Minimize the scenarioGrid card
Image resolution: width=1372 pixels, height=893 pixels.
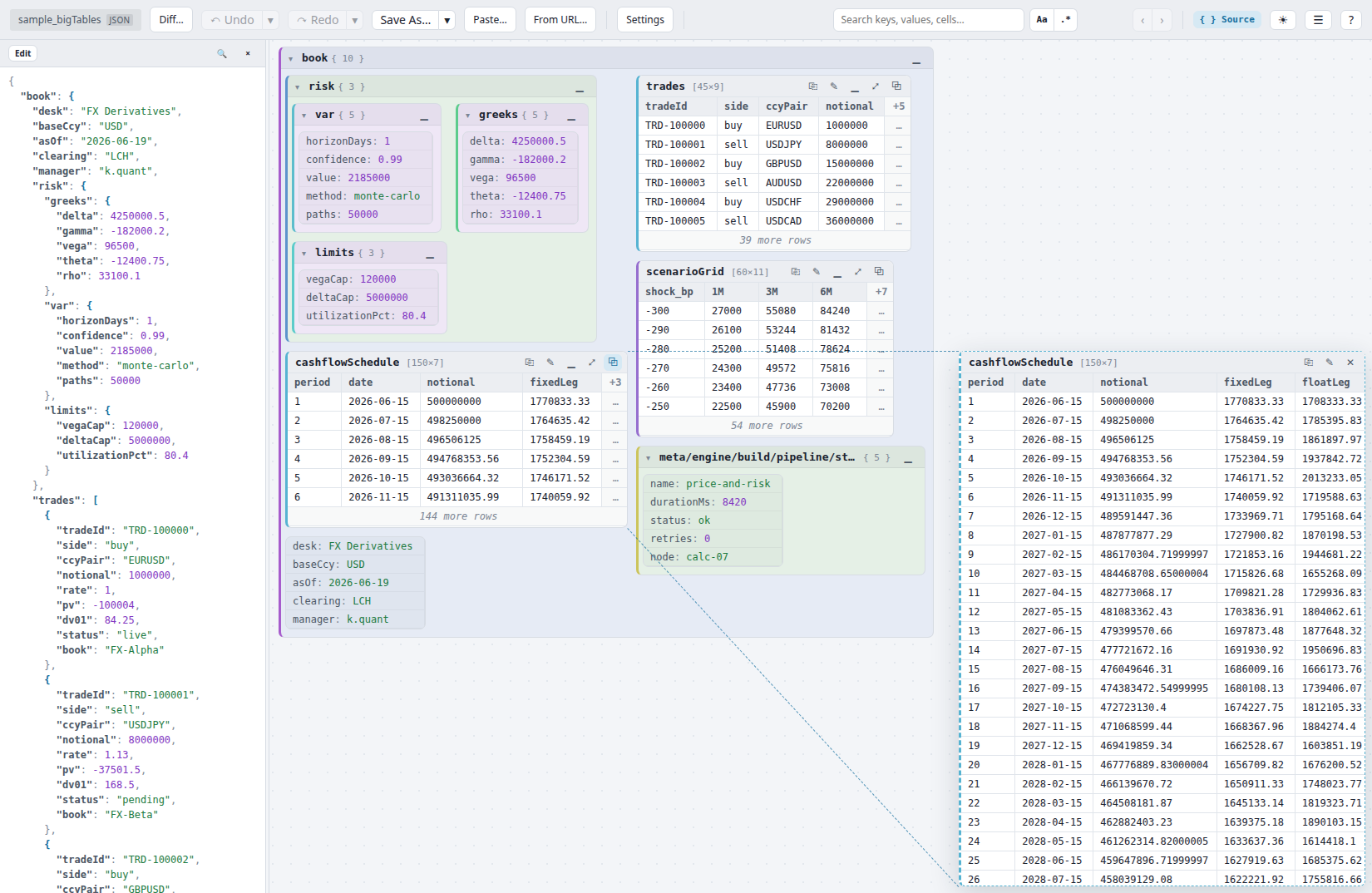pyautogui.click(x=837, y=272)
